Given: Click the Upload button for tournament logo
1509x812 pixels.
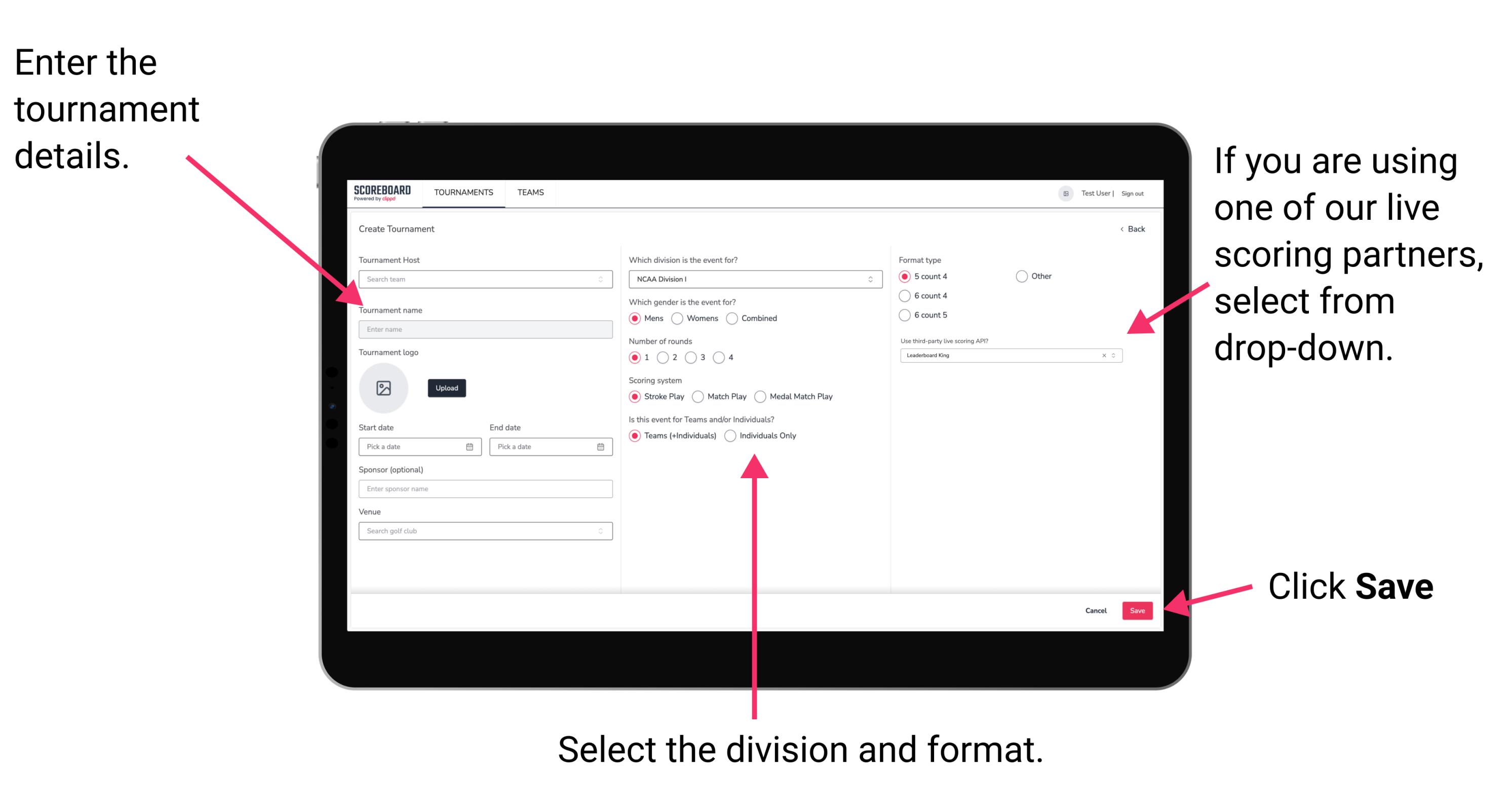Looking at the screenshot, I should coord(446,388).
